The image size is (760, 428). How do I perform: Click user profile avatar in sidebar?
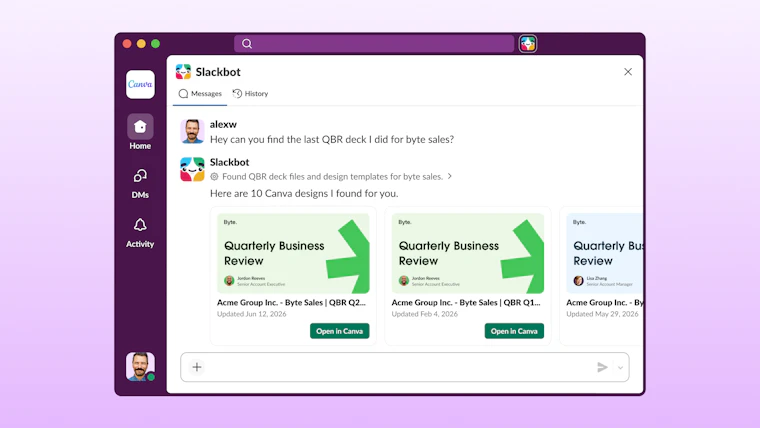coord(140,366)
